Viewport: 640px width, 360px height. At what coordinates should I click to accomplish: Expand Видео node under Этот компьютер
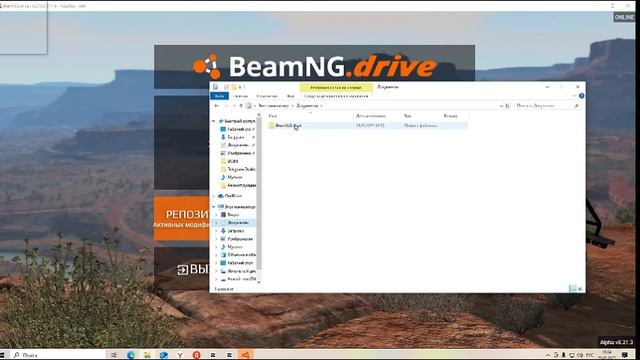click(x=217, y=215)
